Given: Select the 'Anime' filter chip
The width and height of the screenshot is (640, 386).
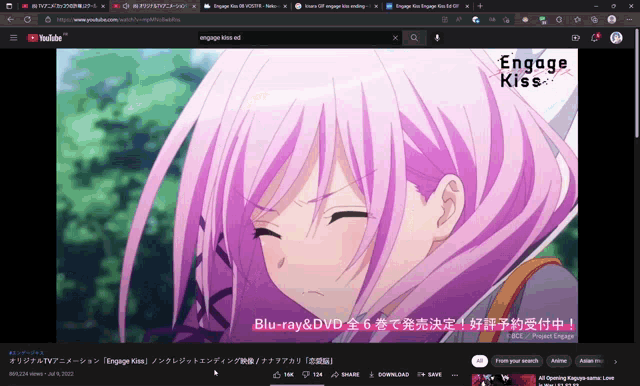Looking at the screenshot, I should pyautogui.click(x=559, y=361).
